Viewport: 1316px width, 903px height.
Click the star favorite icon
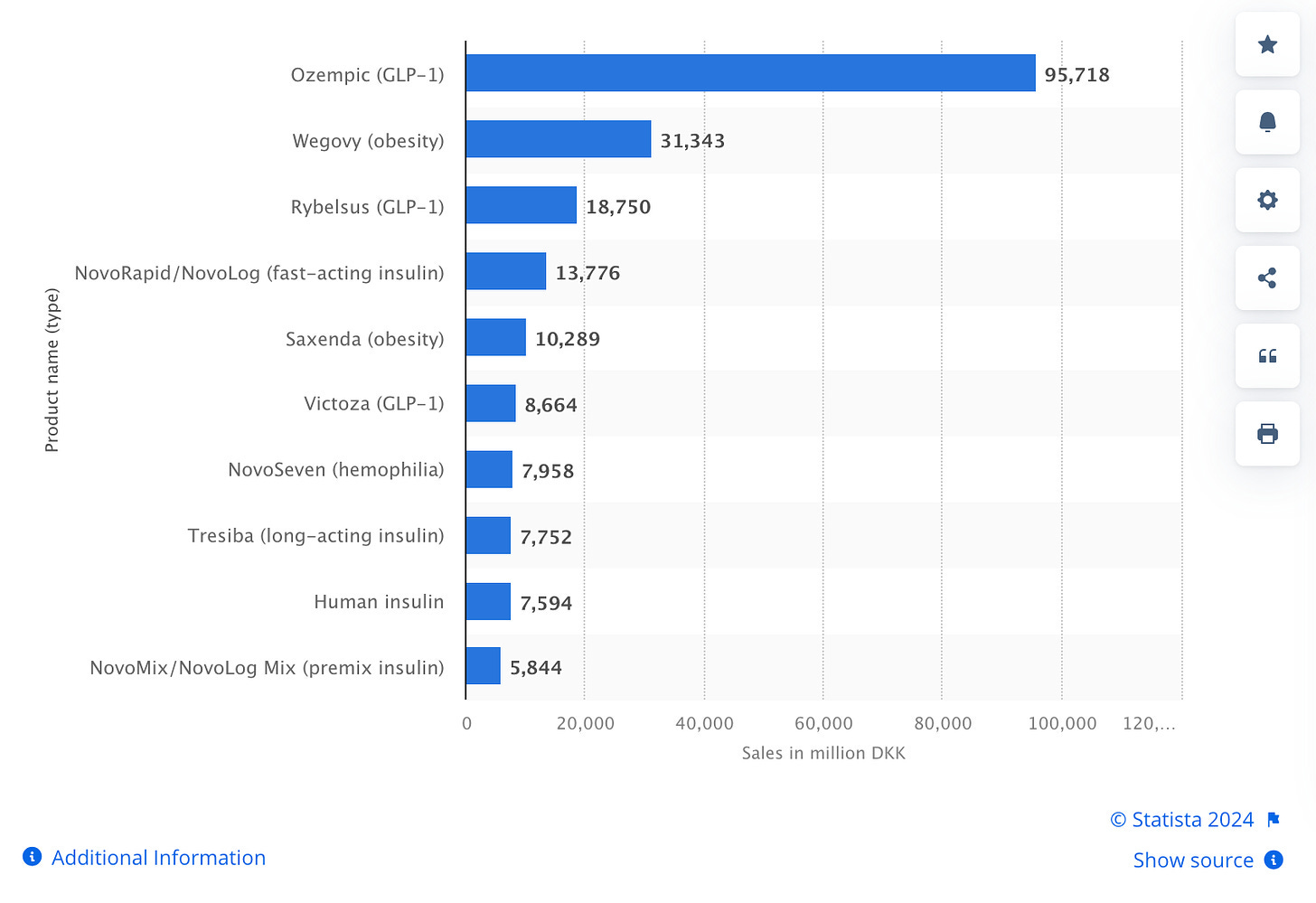[x=1267, y=44]
